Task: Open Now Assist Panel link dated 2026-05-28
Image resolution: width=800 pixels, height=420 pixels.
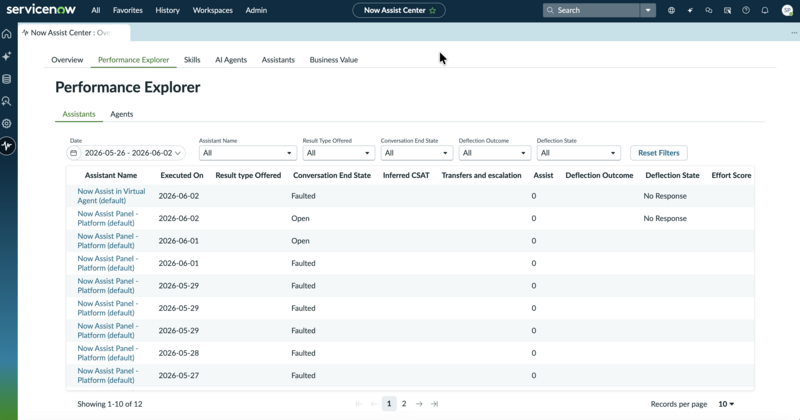Action: pyautogui.click(x=108, y=353)
